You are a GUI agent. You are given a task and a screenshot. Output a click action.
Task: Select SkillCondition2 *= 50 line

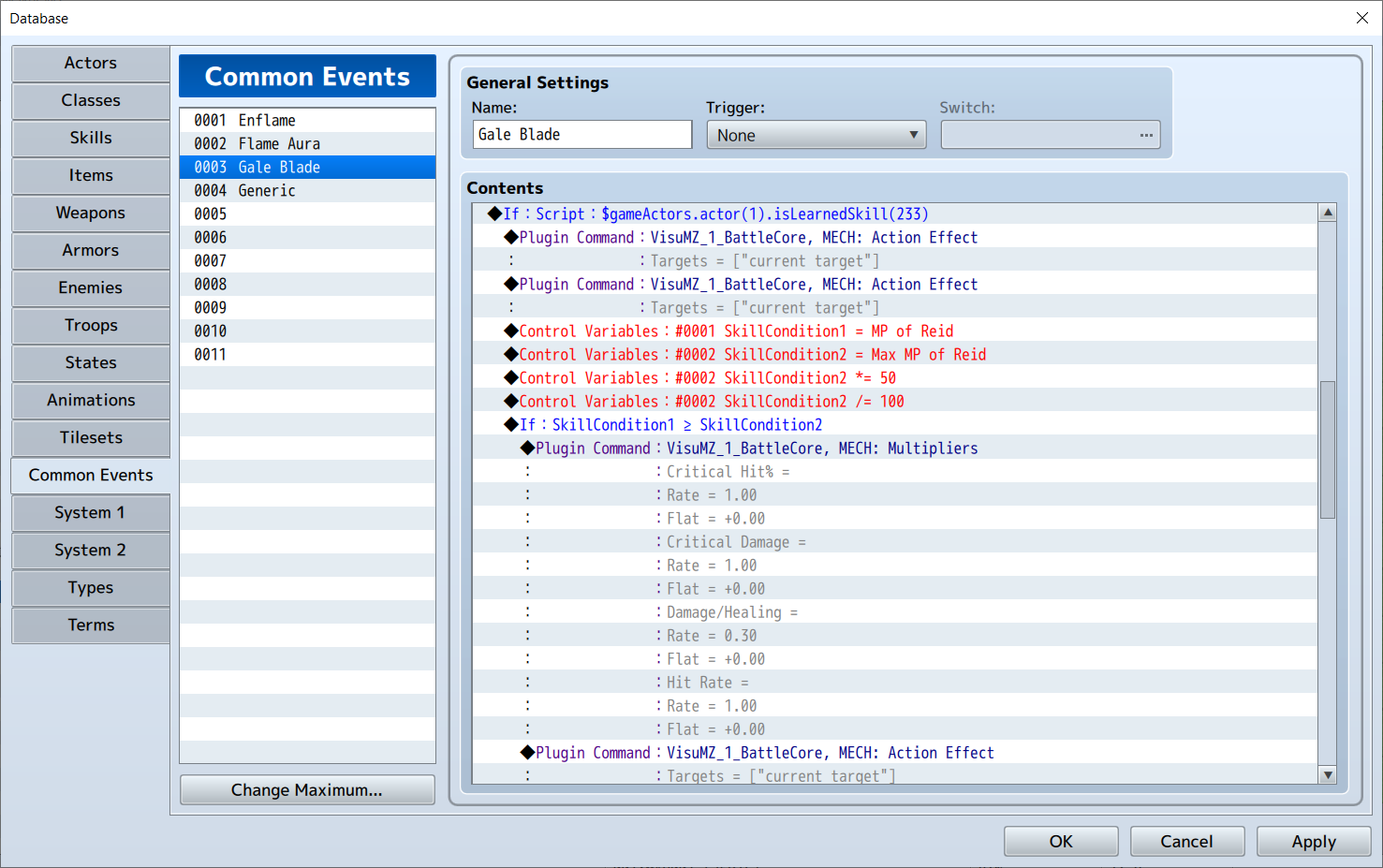tap(895, 378)
